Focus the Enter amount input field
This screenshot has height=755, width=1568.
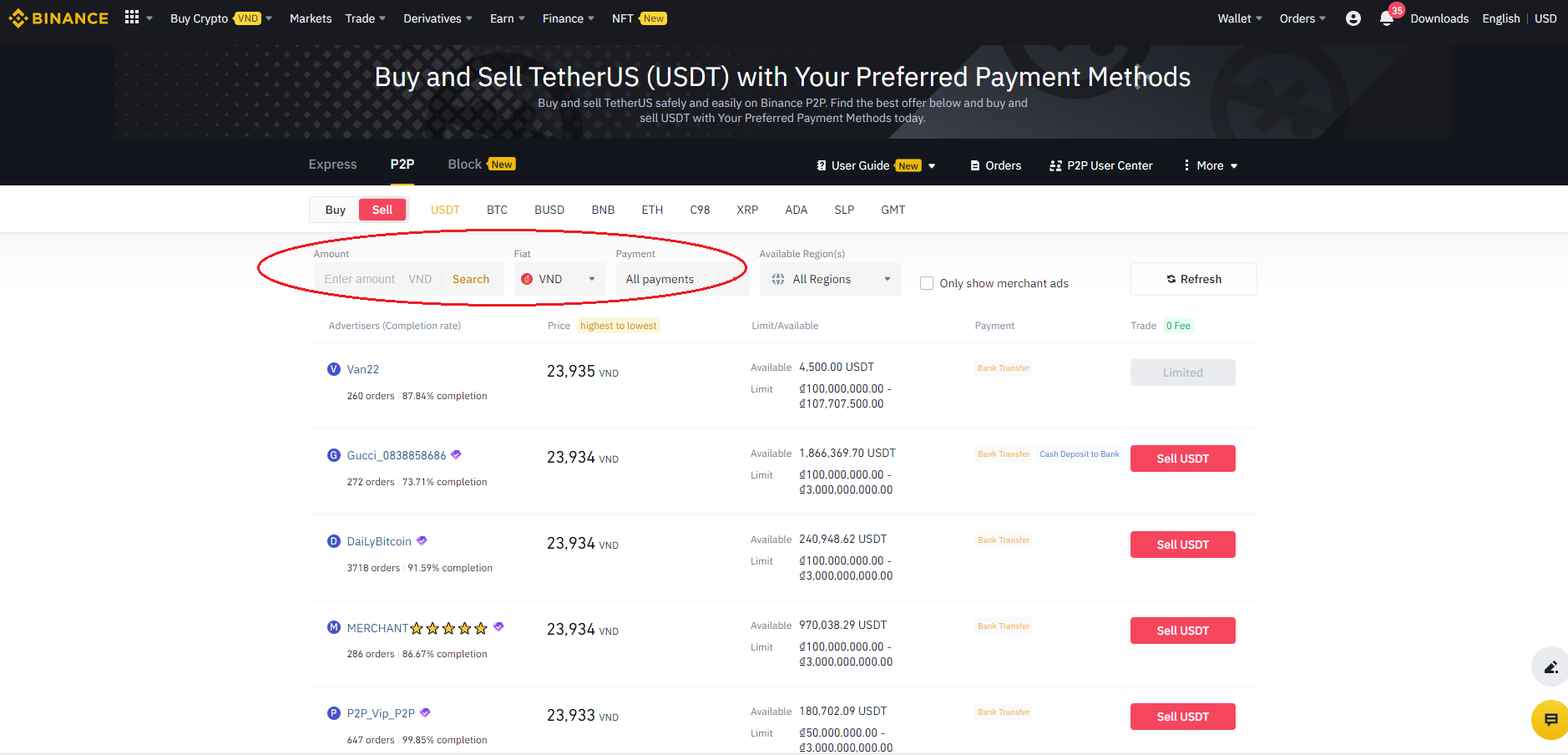360,279
